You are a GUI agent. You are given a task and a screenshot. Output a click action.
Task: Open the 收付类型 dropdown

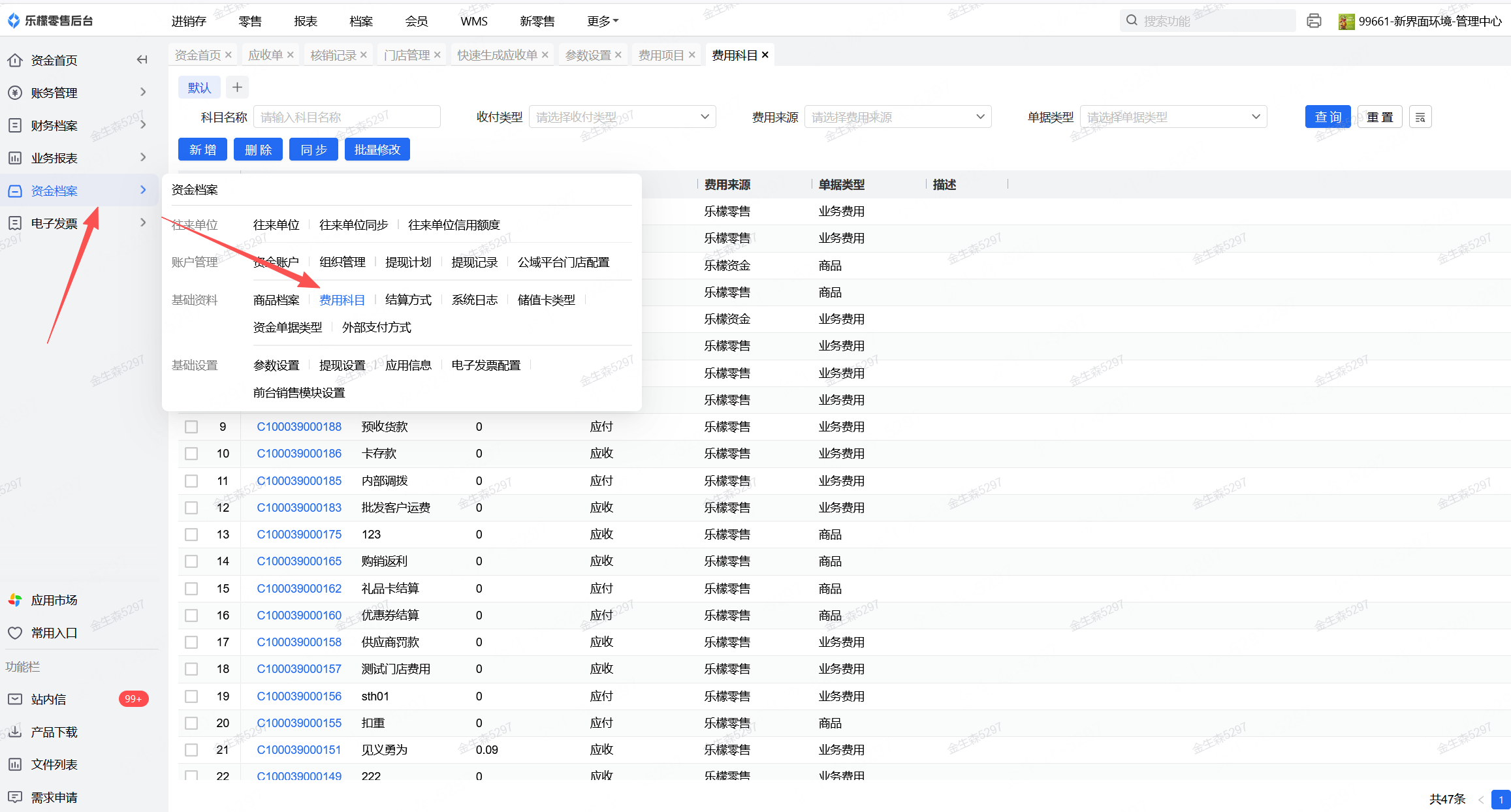click(622, 117)
